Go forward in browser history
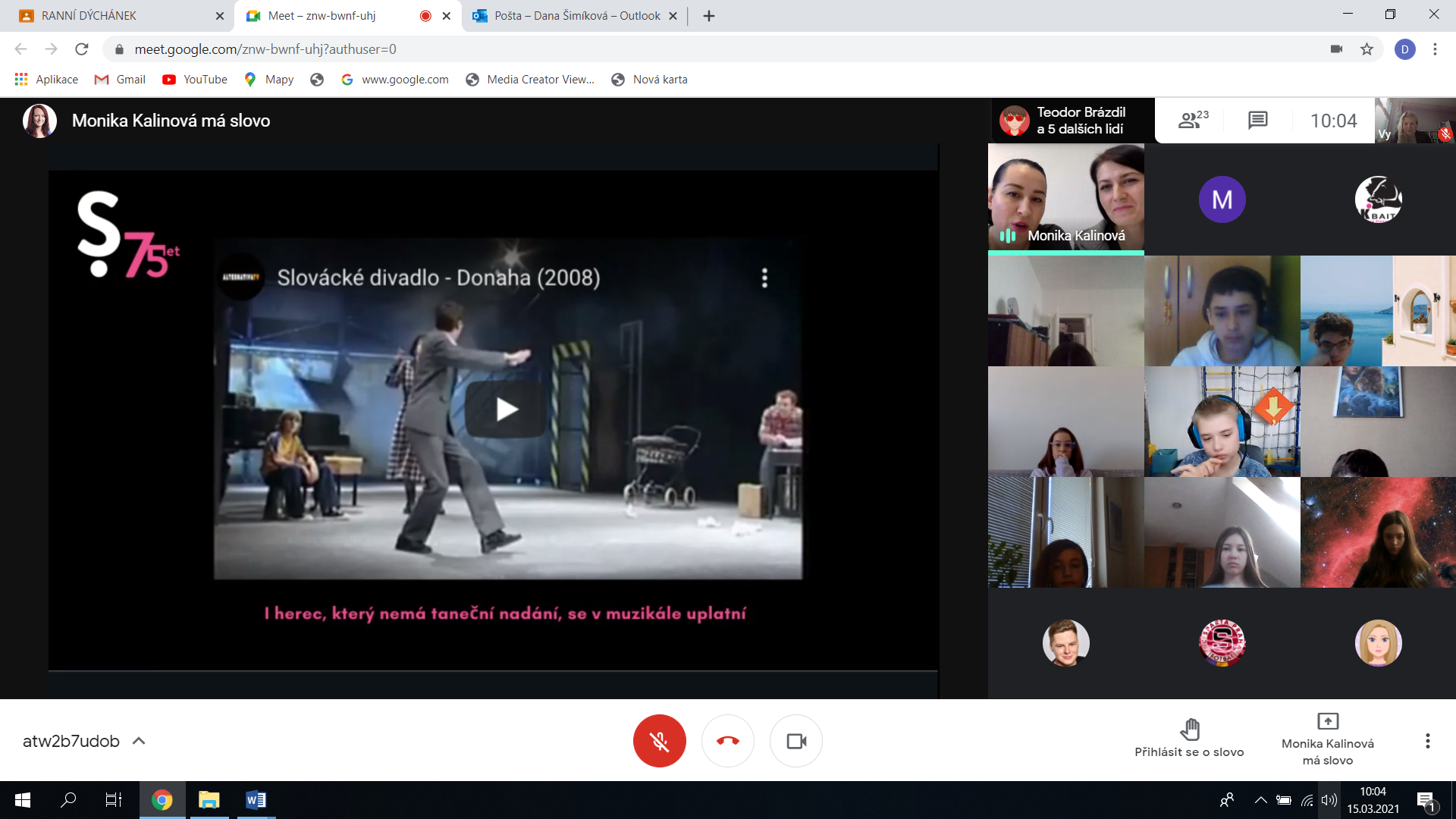 coord(51,49)
